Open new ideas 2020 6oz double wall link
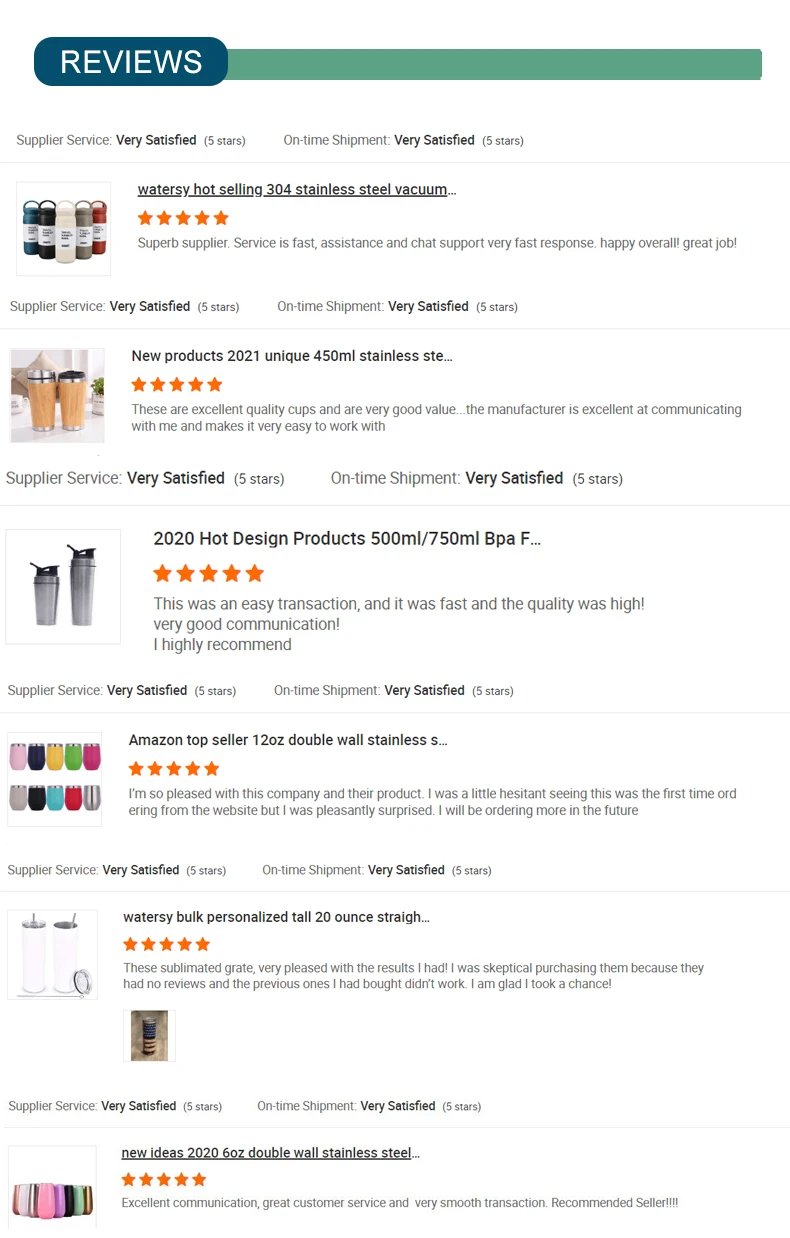Viewport: 790px width, 1238px height. pyautogui.click(x=270, y=1153)
